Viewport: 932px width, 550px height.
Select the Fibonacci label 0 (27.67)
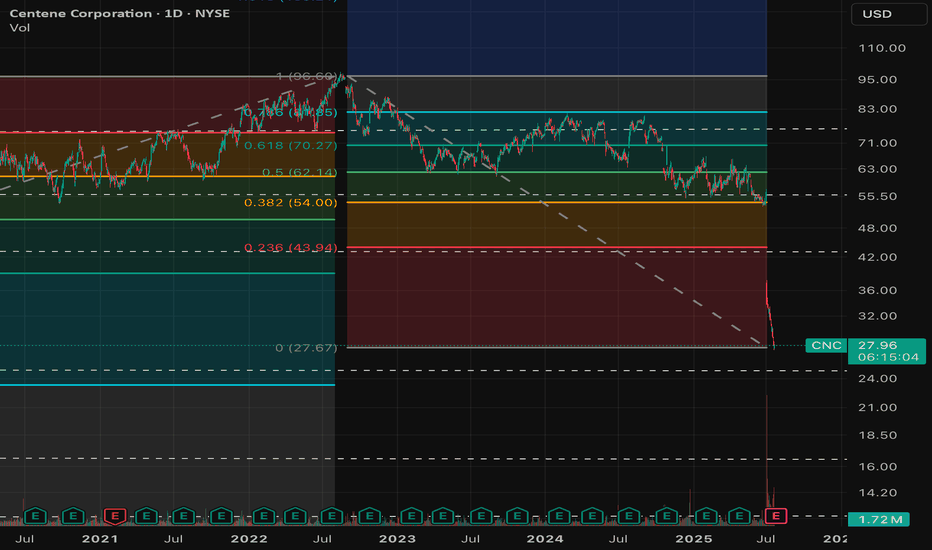[306, 348]
